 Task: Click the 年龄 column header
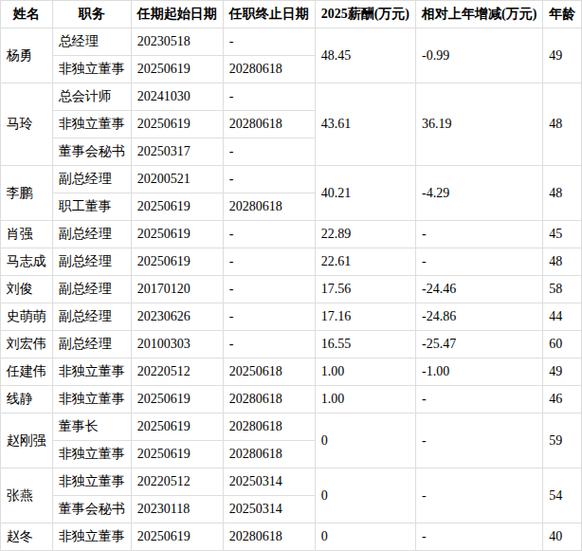(562, 14)
